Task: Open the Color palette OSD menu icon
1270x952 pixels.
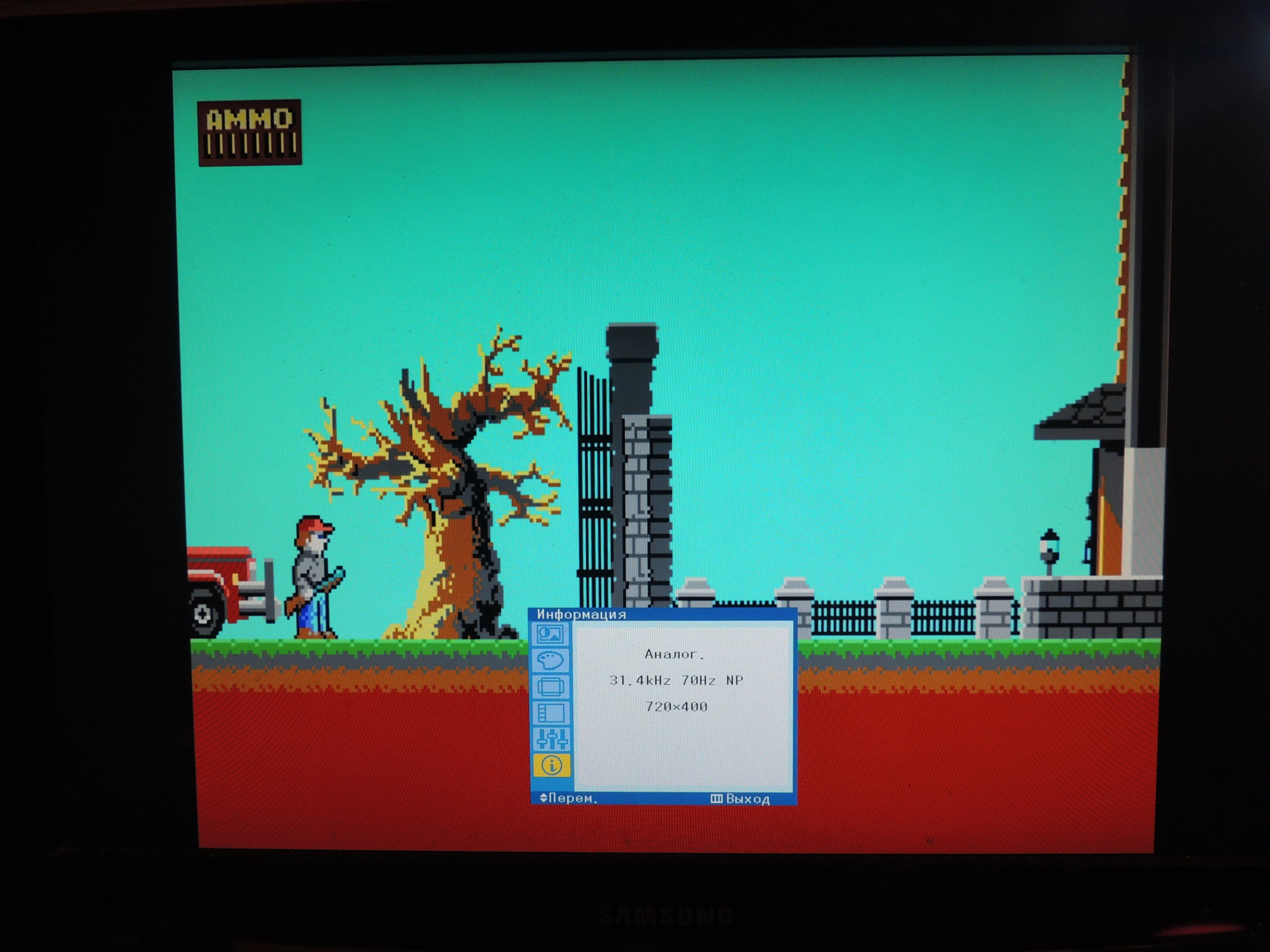Action: point(551,660)
